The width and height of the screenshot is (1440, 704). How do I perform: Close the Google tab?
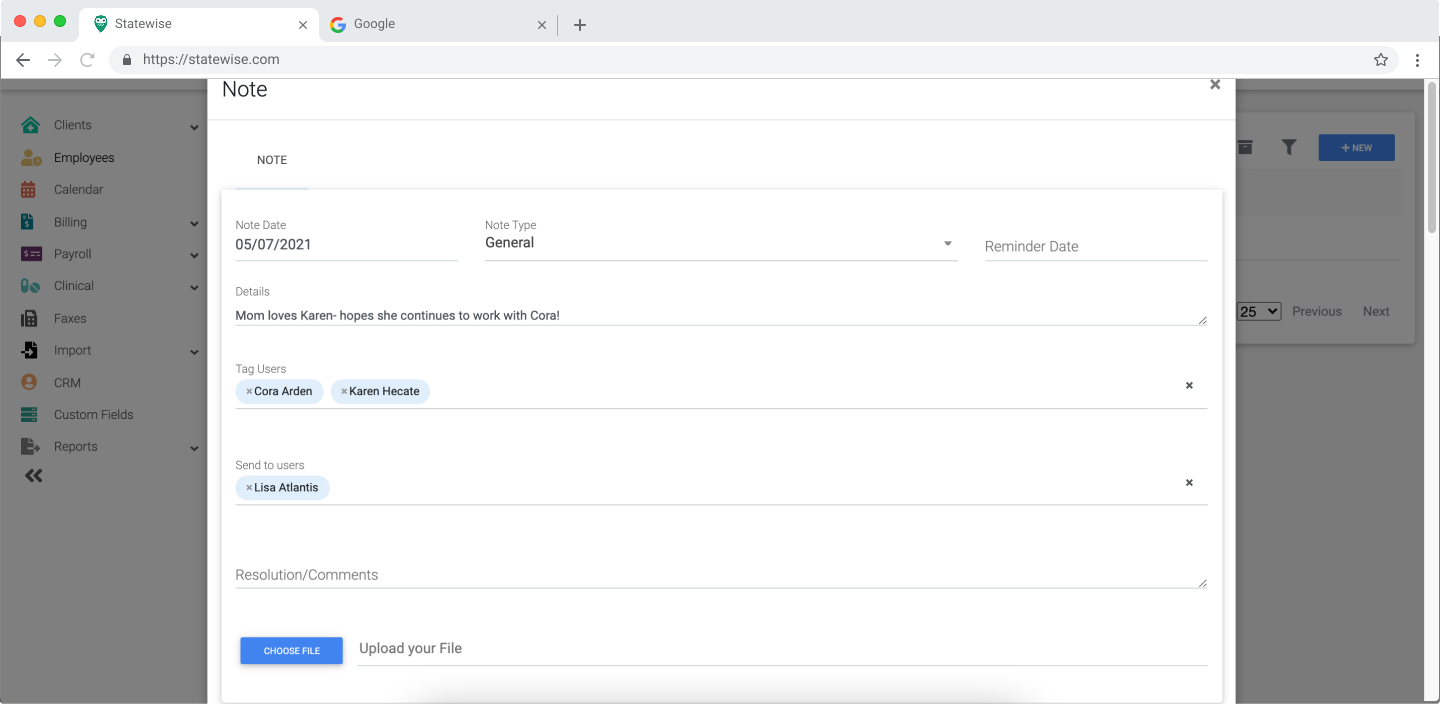[542, 25]
